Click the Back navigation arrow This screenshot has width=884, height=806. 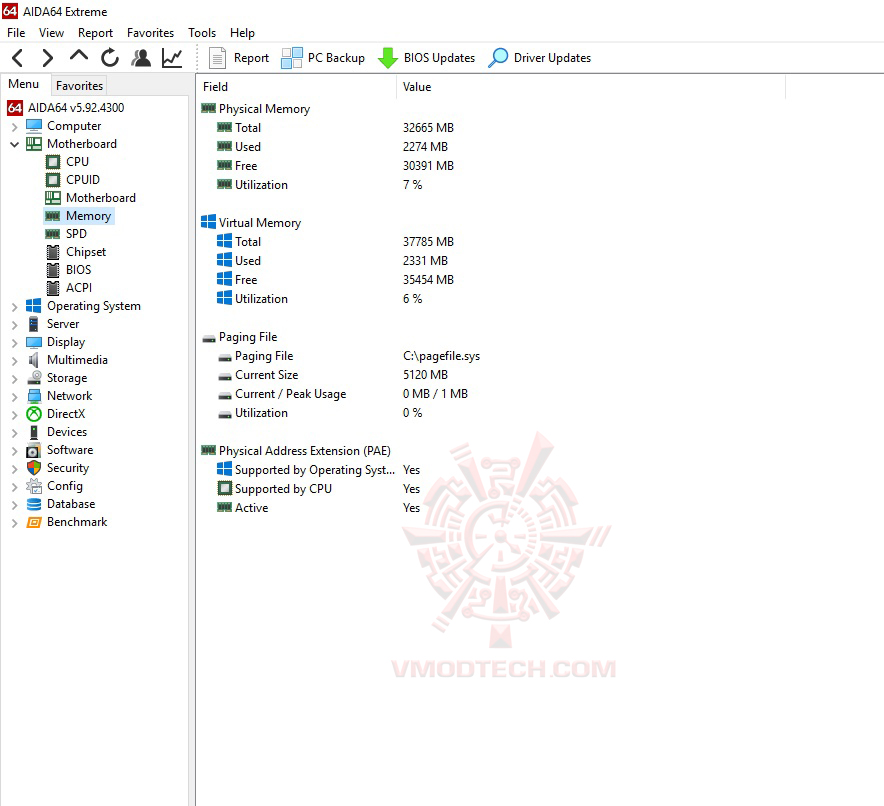pos(18,57)
